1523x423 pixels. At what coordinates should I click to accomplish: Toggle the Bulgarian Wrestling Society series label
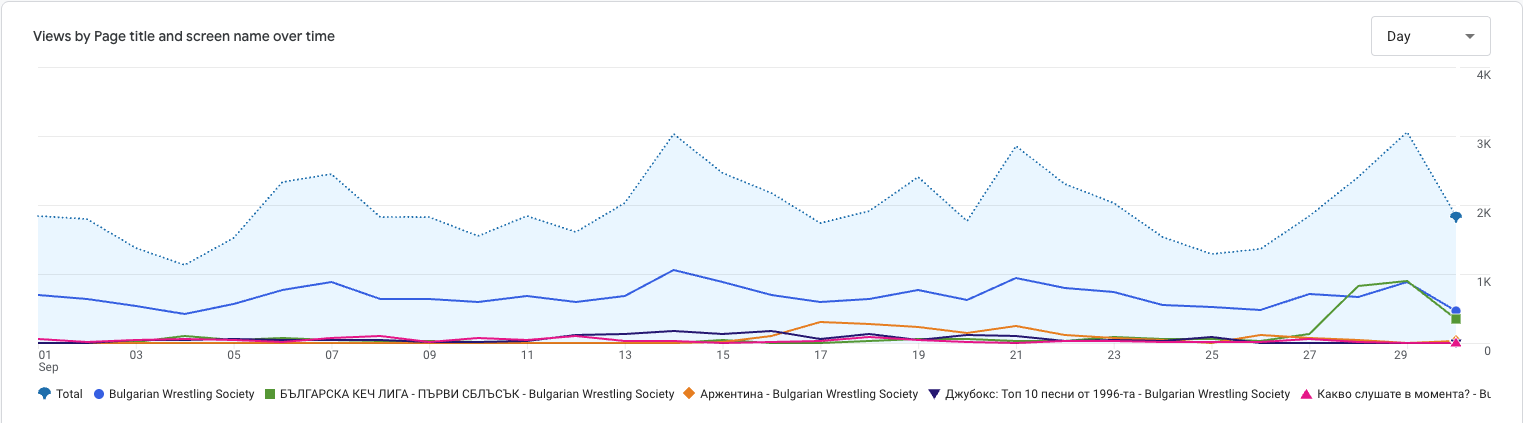point(182,394)
